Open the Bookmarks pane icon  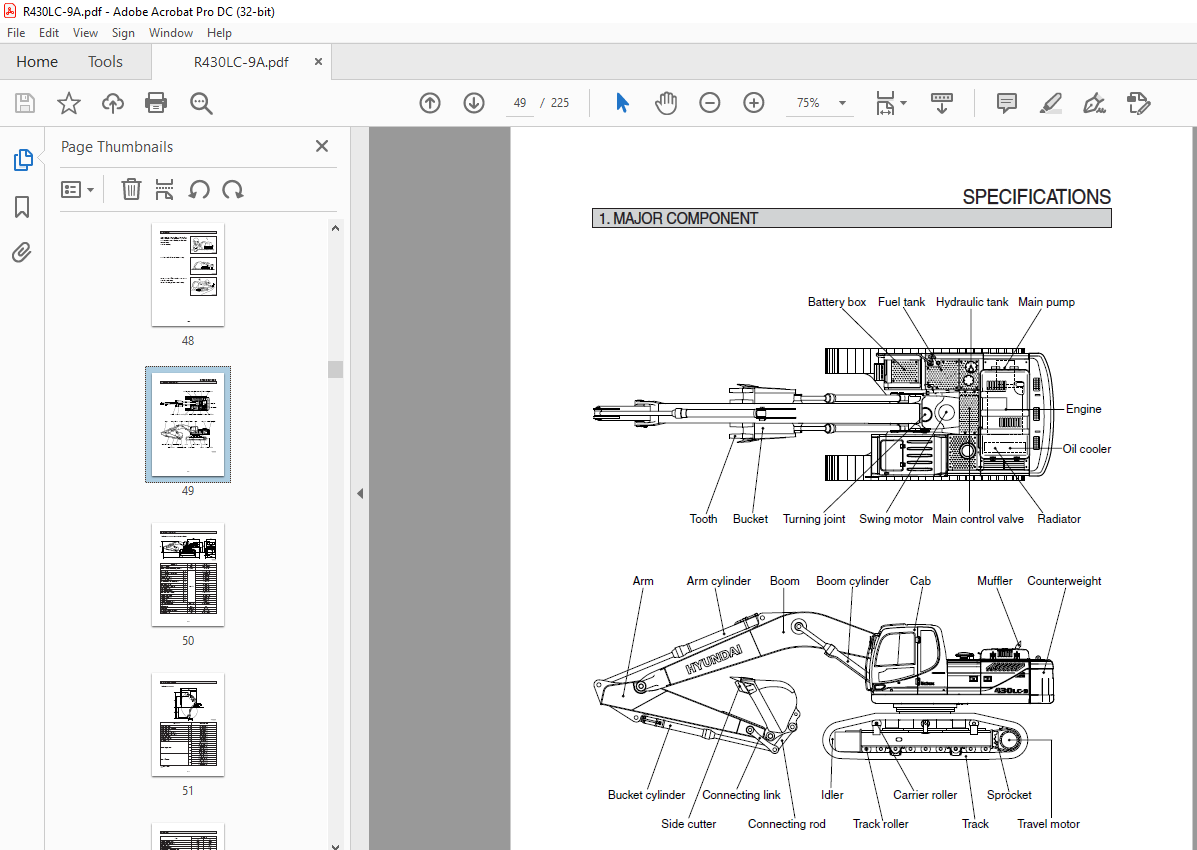[22, 206]
